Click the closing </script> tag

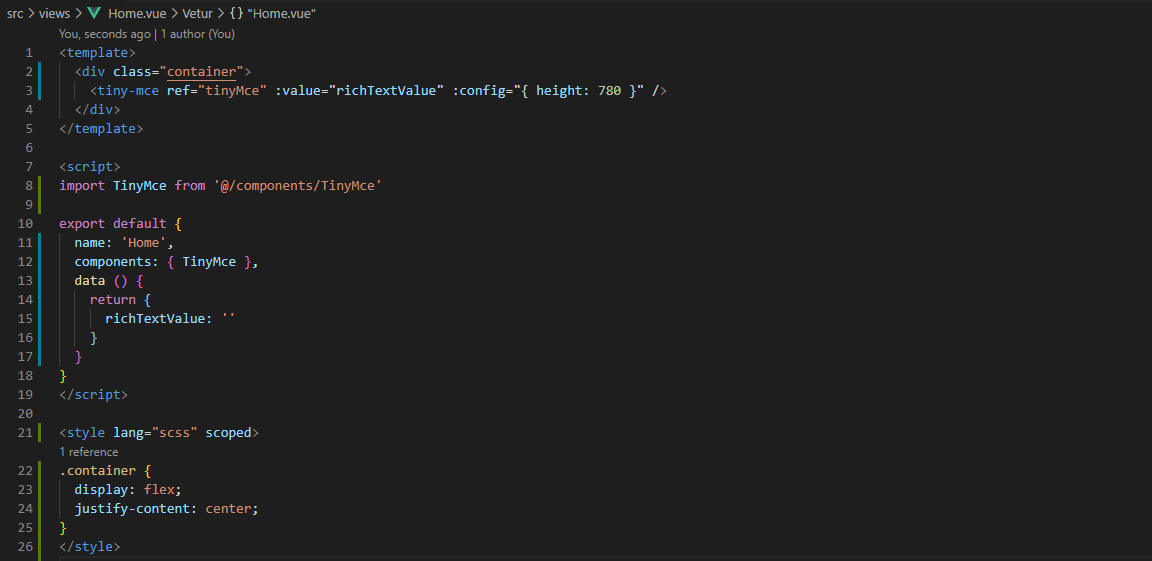93,394
